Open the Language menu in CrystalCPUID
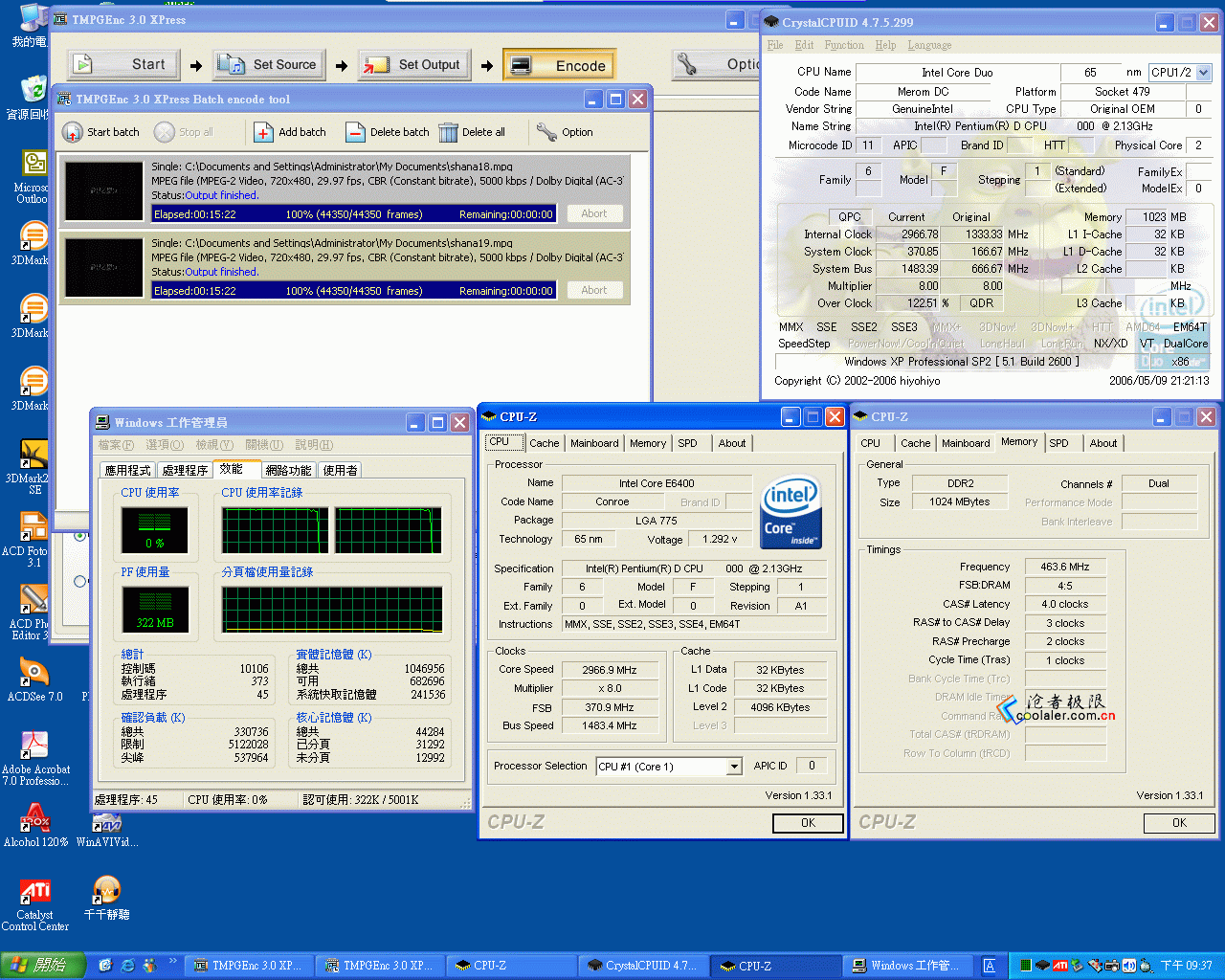 [x=929, y=45]
